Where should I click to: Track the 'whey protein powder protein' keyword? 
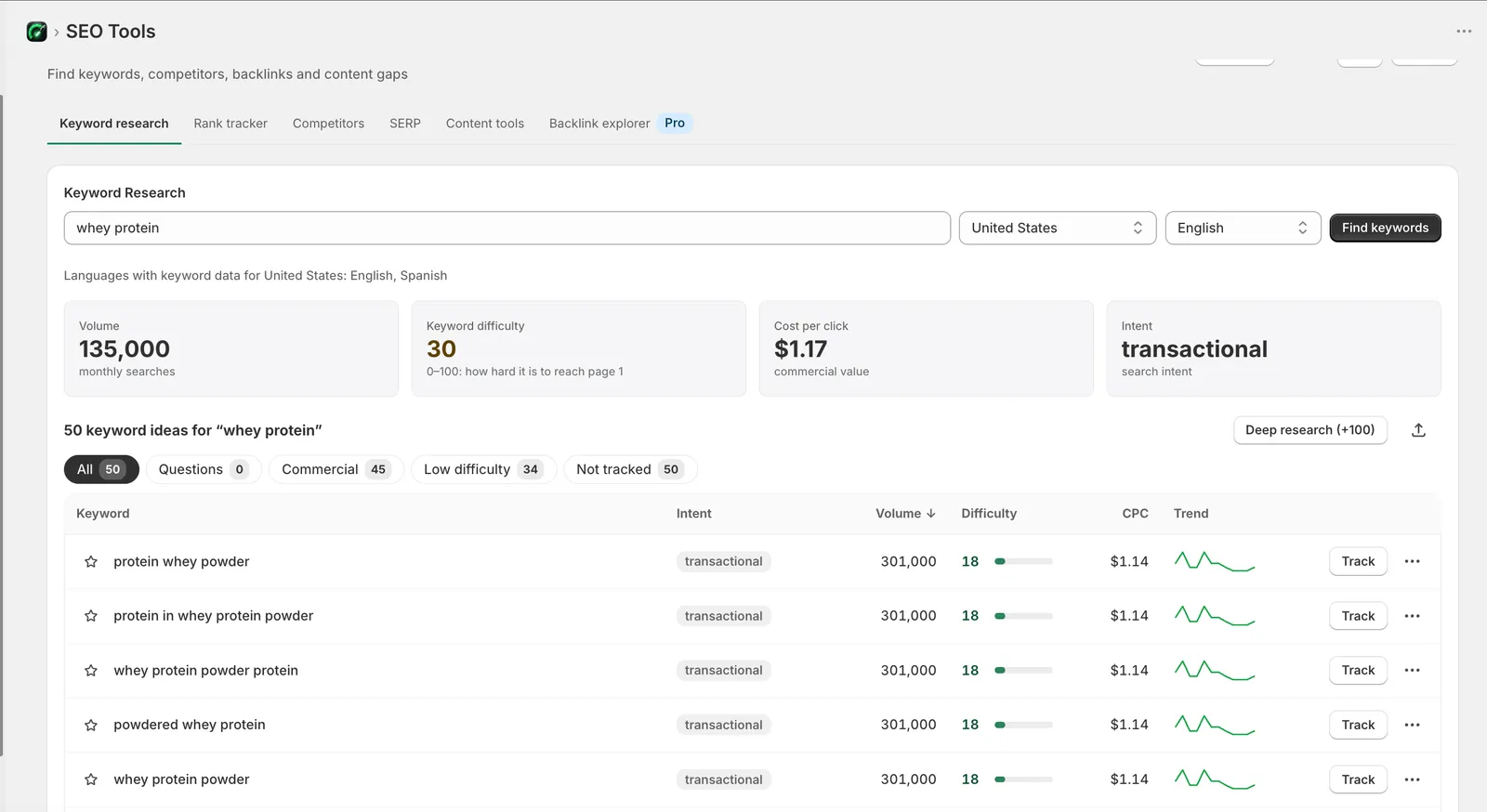pyautogui.click(x=1358, y=671)
